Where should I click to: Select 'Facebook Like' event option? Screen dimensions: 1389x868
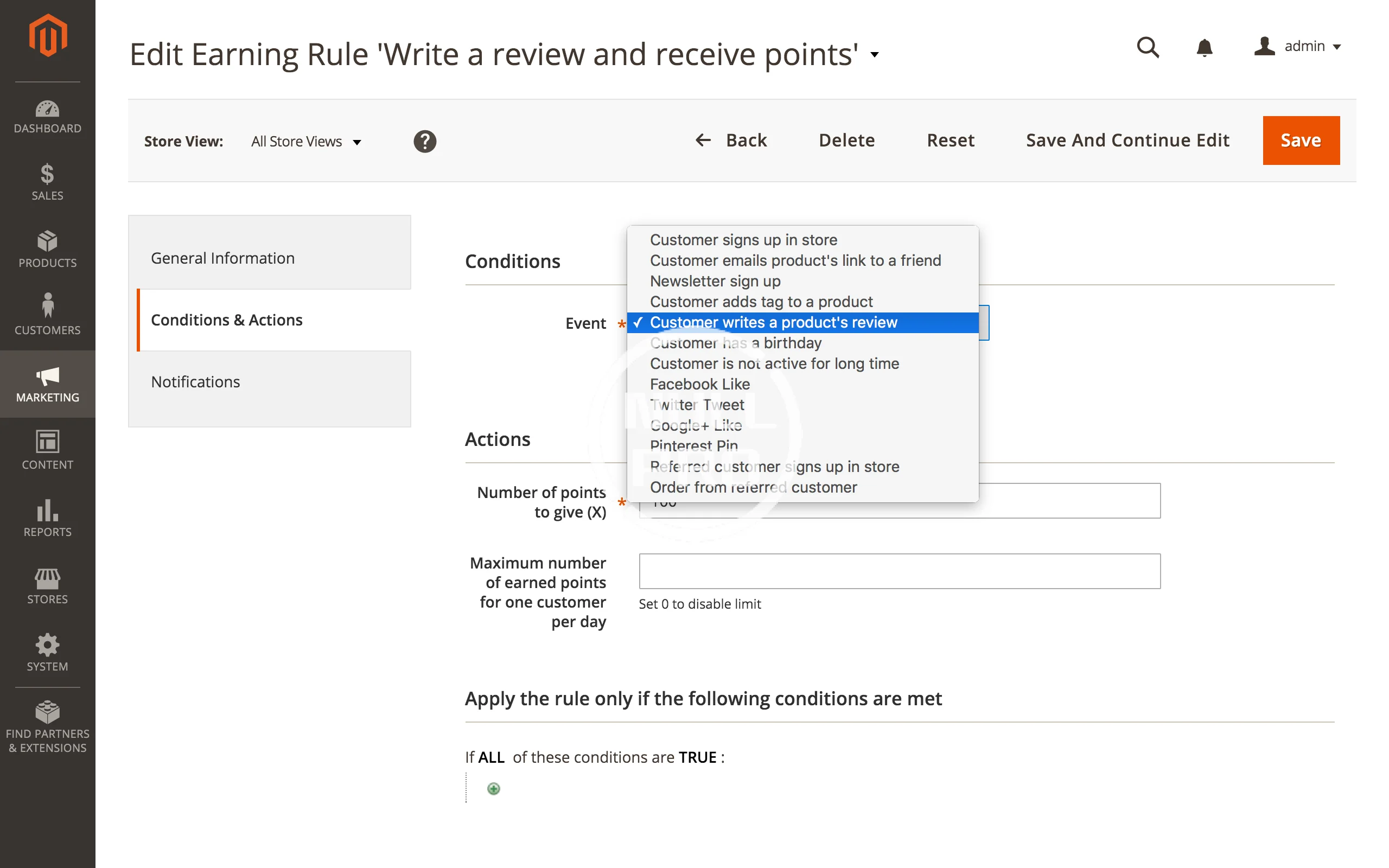click(x=700, y=384)
